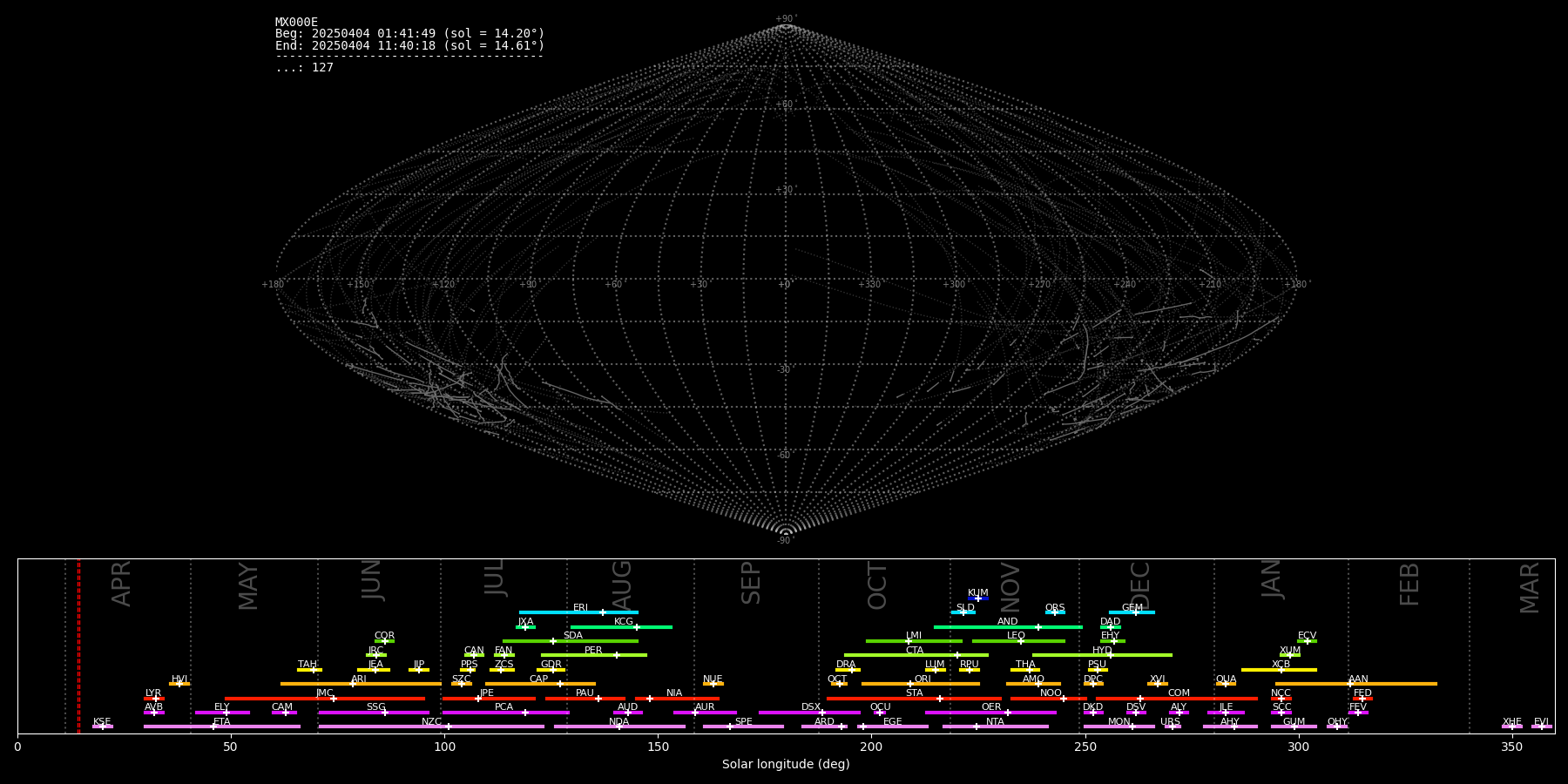The width and height of the screenshot is (1568, 784).
Task: Click the LMI shower label
Action: [x=913, y=636]
